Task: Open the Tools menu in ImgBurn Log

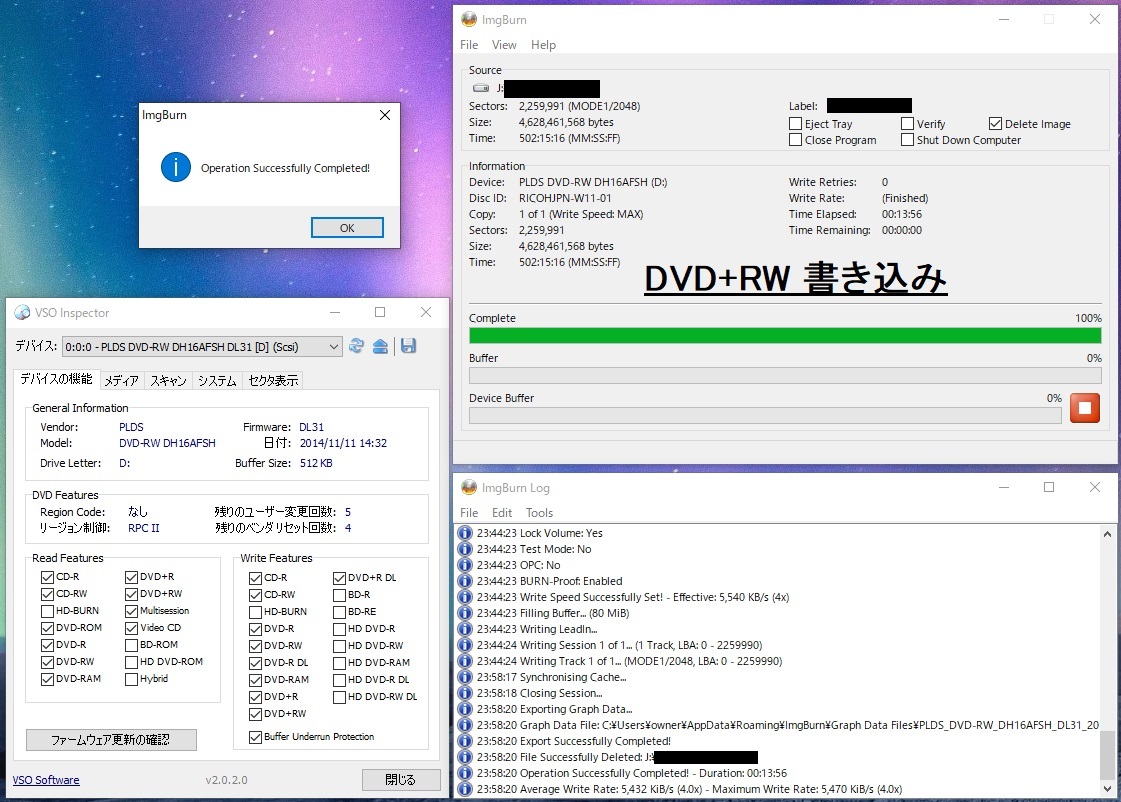Action: (539, 512)
